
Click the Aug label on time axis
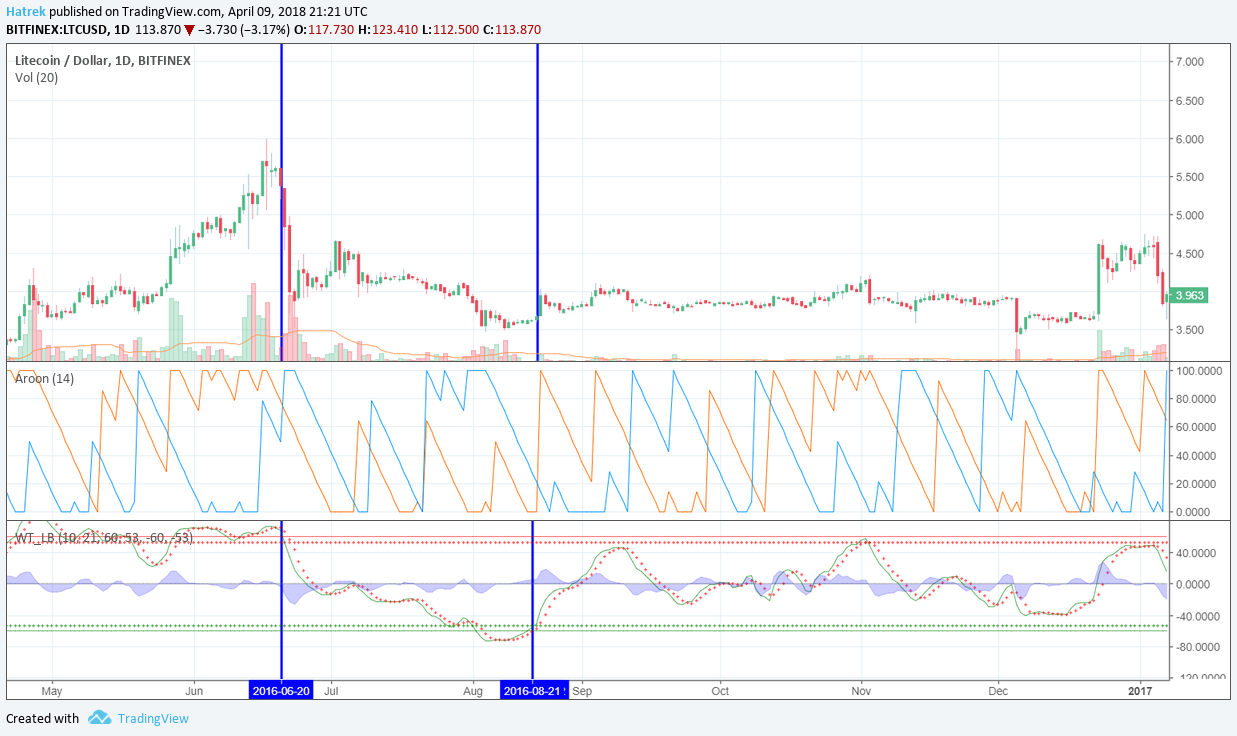[x=474, y=691]
